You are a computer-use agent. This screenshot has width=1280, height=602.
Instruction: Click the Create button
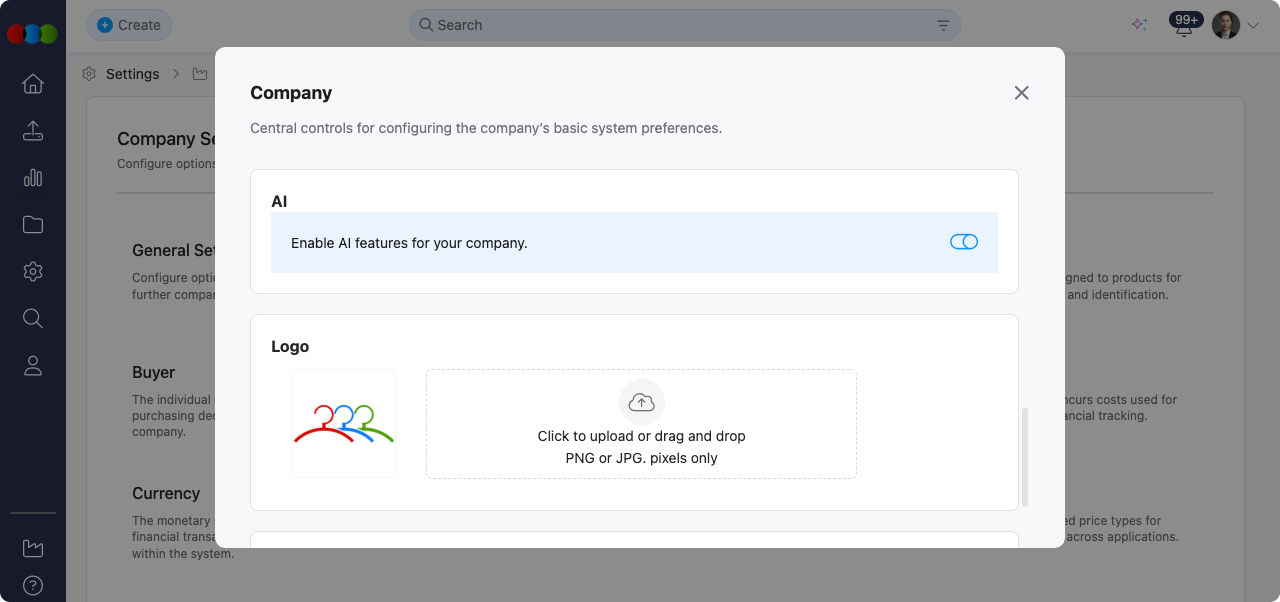coord(129,25)
